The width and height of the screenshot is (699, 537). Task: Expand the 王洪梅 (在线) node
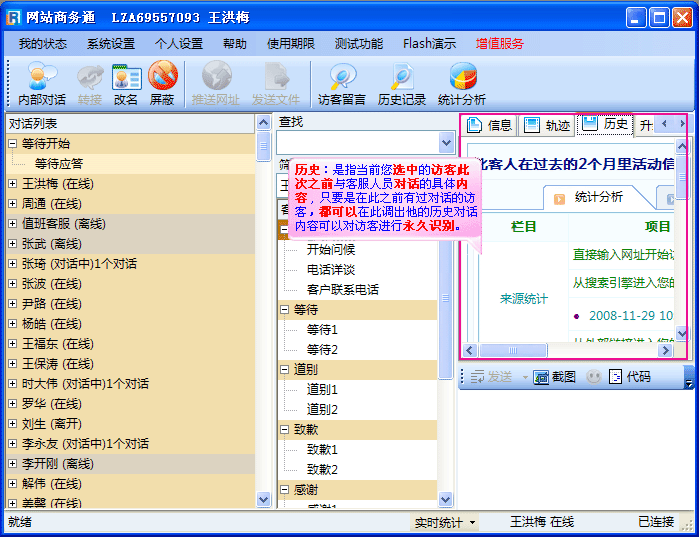click(x=13, y=184)
